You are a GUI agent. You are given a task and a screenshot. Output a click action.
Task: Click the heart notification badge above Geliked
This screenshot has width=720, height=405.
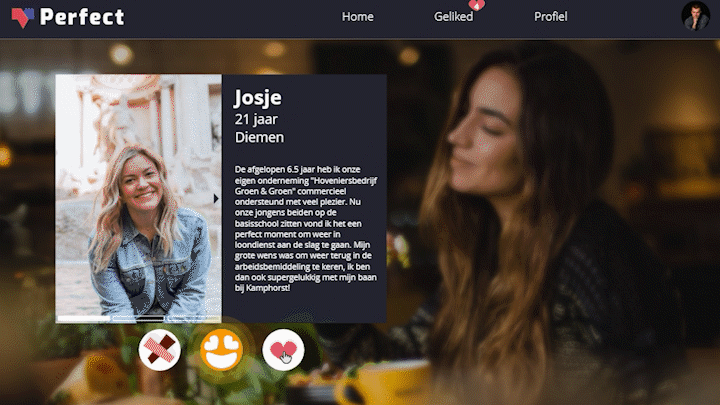tap(477, 5)
